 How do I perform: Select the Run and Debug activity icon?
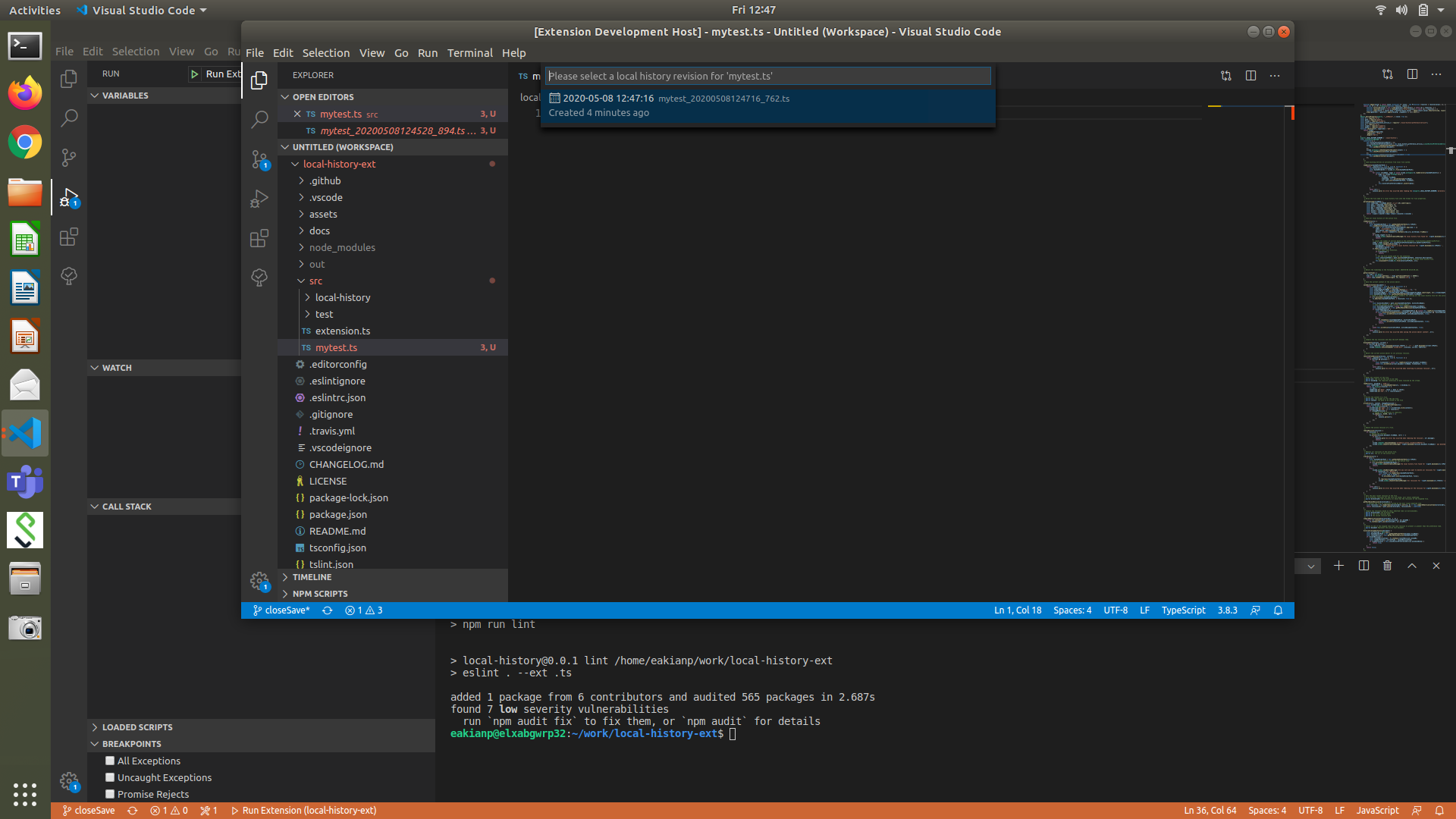pyautogui.click(x=259, y=199)
